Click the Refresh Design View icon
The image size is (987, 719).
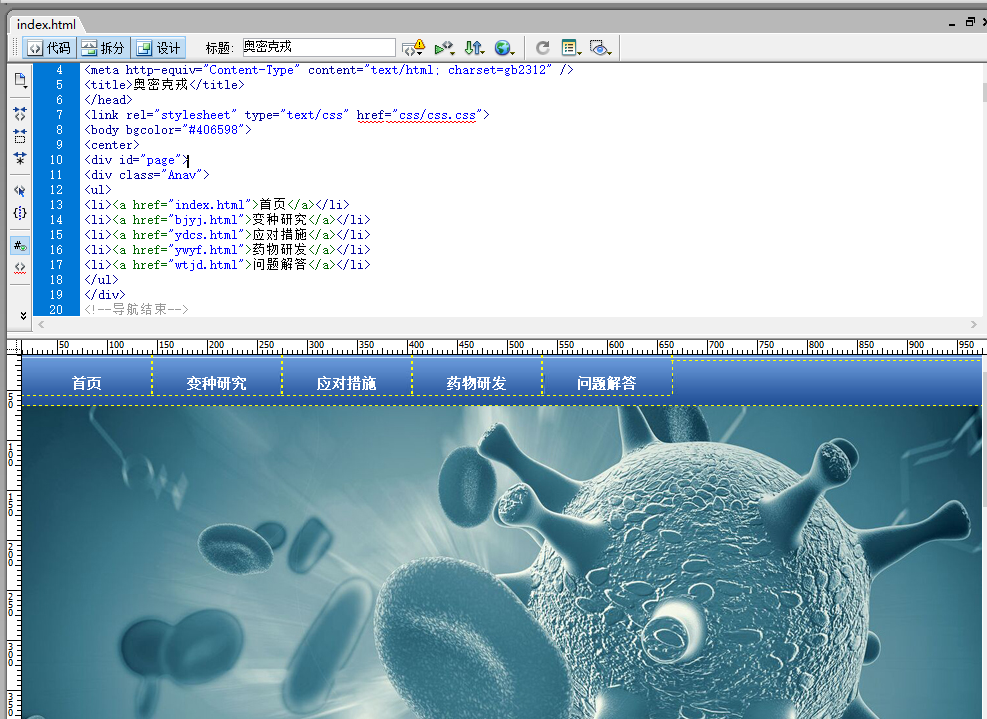click(542, 48)
